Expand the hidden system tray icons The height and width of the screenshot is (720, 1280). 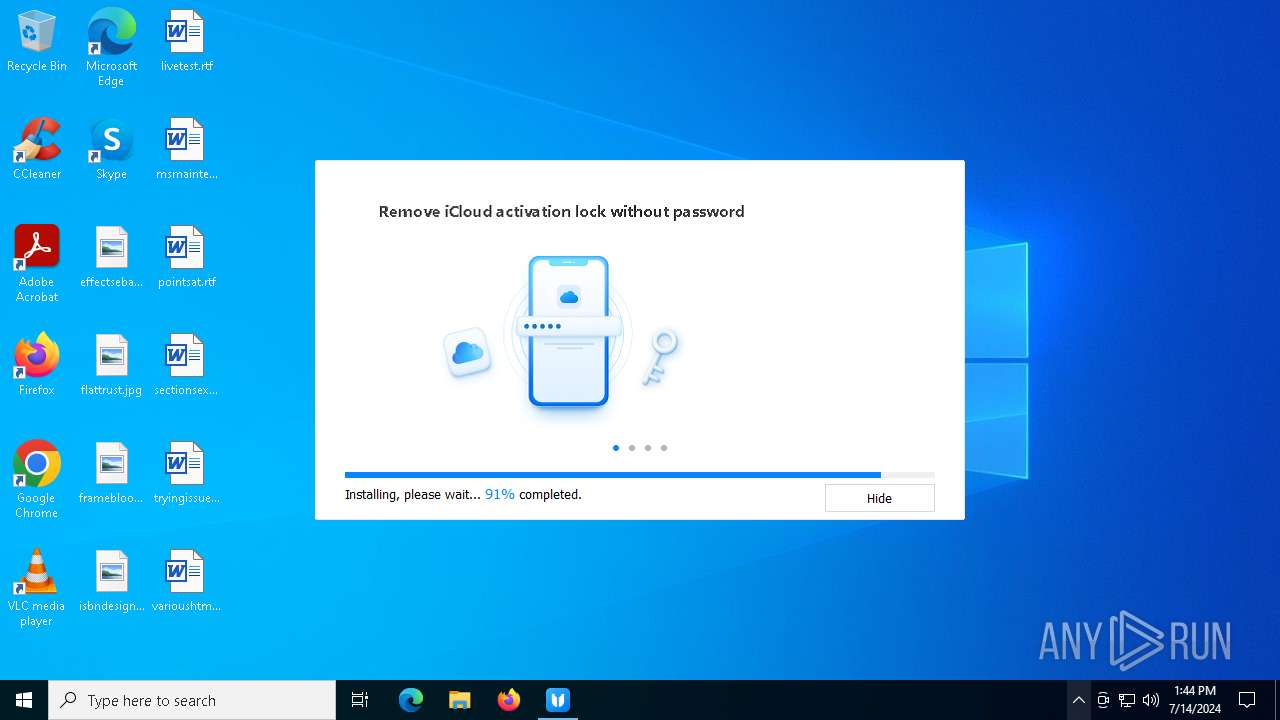[1078, 700]
